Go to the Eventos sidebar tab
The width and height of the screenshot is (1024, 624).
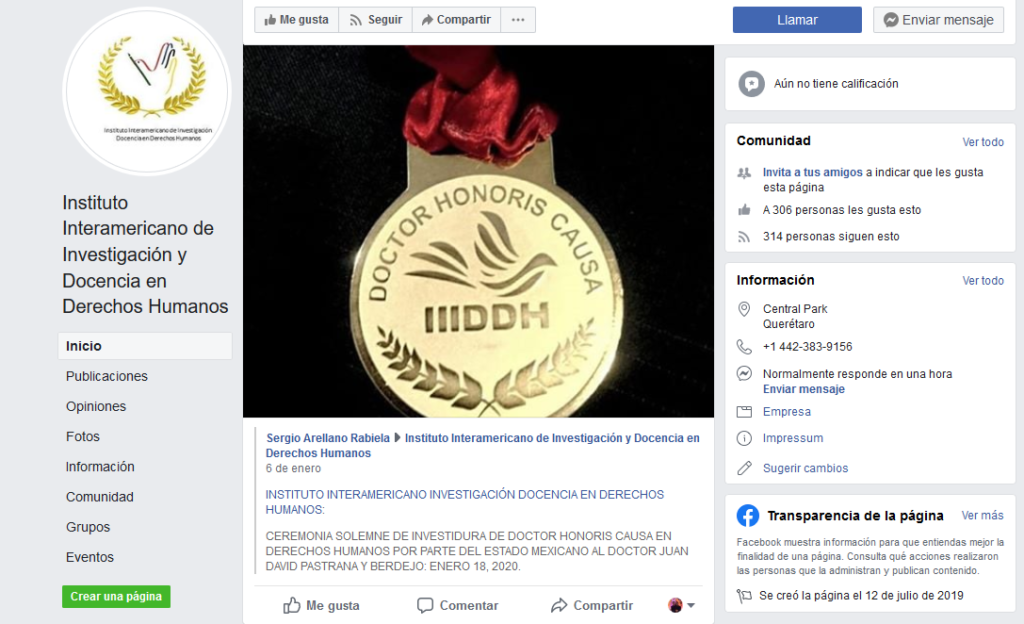[x=89, y=557]
